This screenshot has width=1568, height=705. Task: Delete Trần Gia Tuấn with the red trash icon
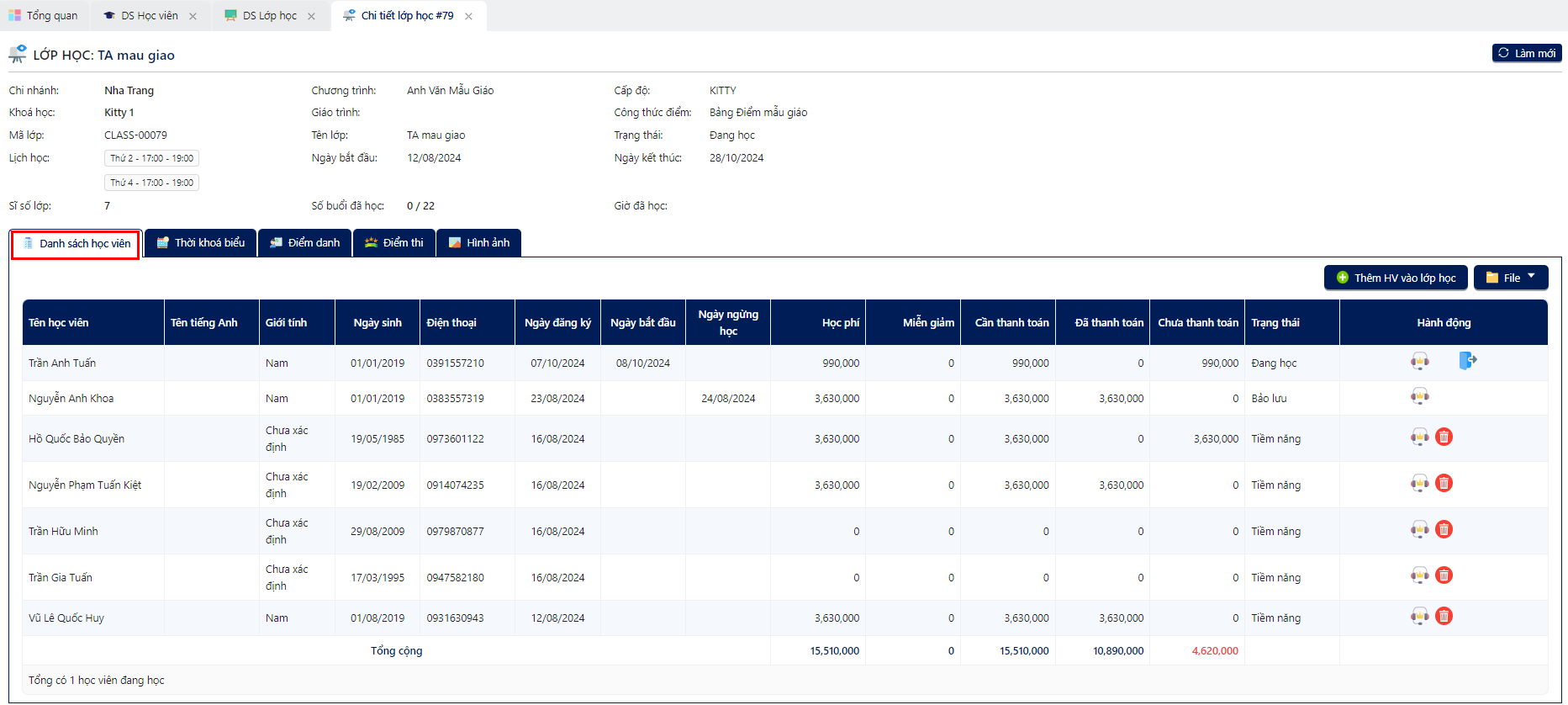1444,575
